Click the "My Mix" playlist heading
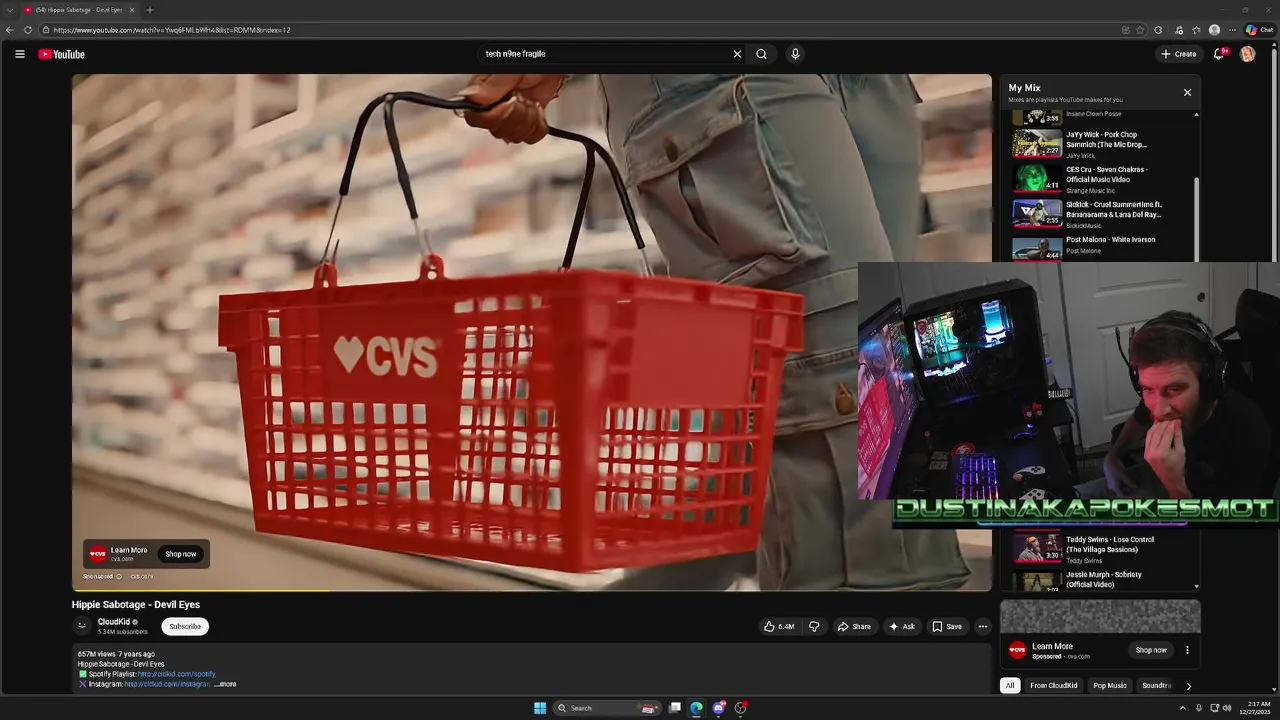Image resolution: width=1280 pixels, height=720 pixels. [x=1024, y=88]
